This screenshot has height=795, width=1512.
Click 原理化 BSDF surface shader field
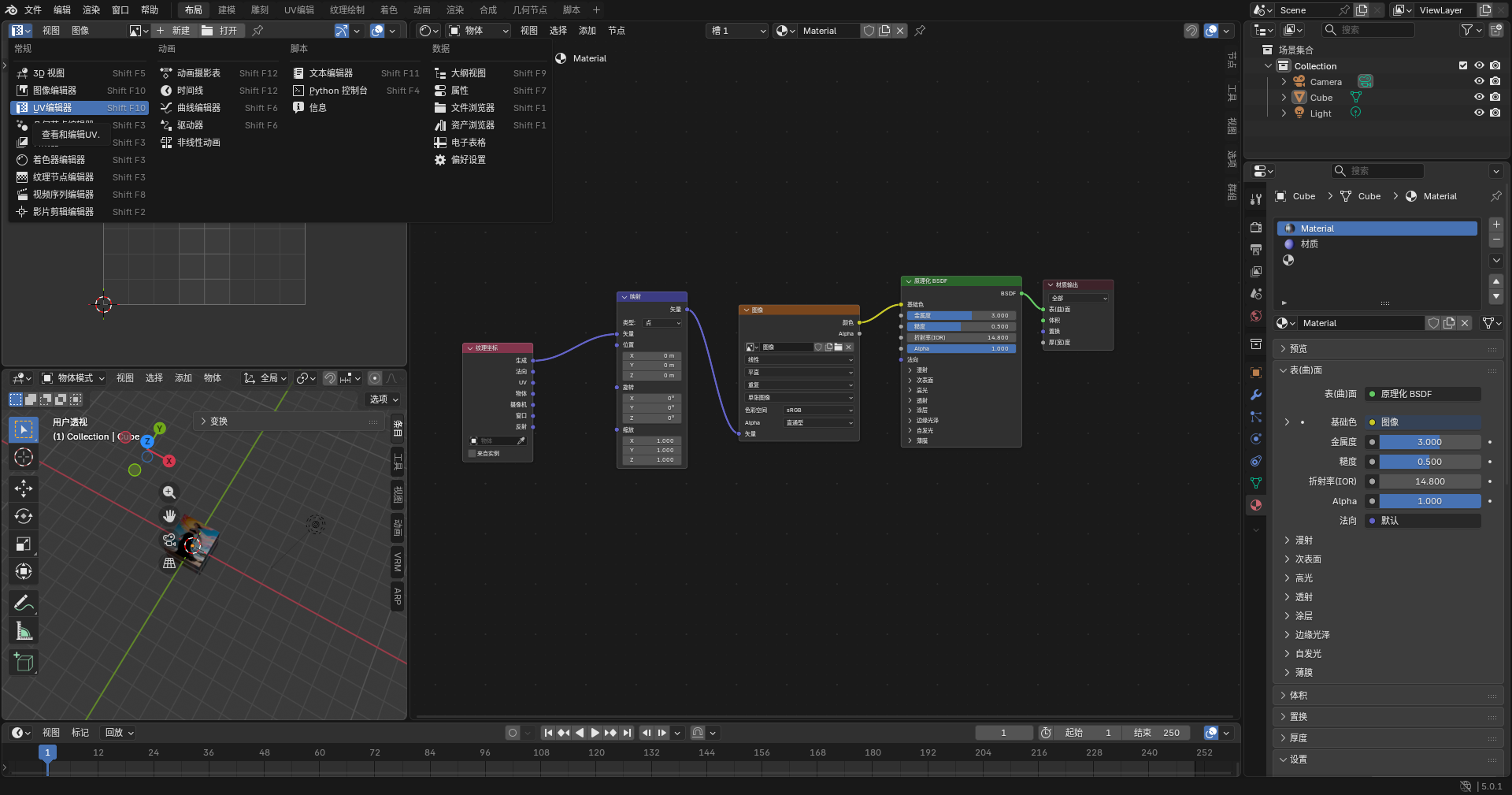click(x=1423, y=394)
